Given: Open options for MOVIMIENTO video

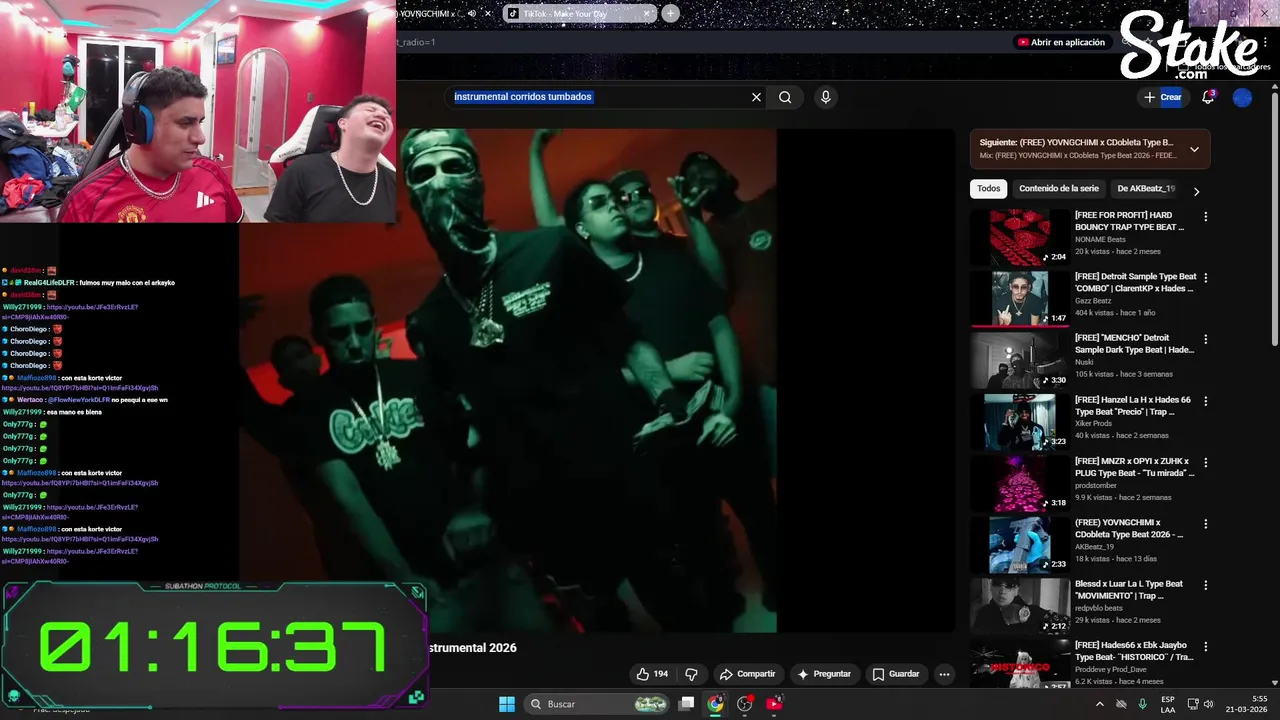Looking at the screenshot, I should tap(1205, 585).
